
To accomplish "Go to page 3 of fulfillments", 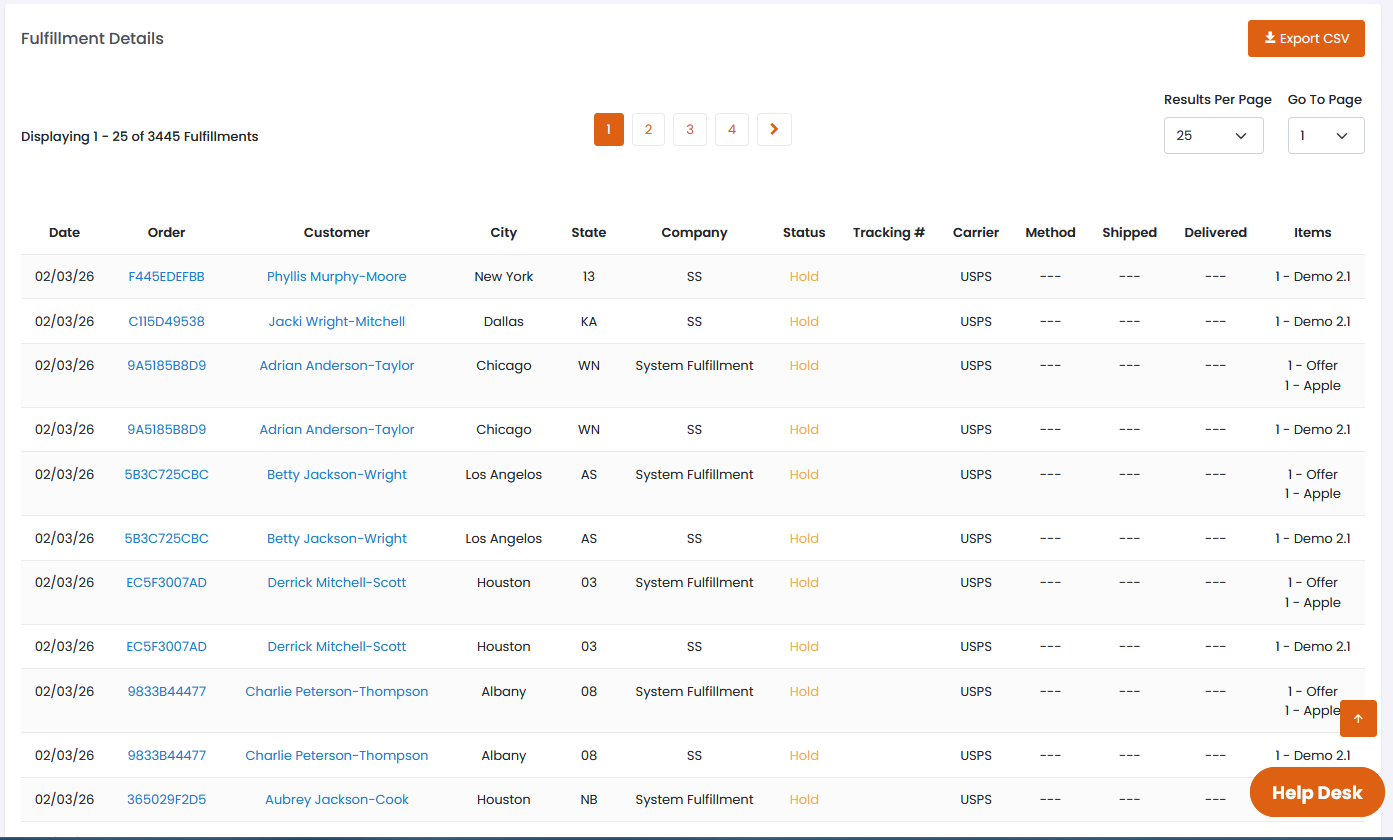I will point(690,130).
